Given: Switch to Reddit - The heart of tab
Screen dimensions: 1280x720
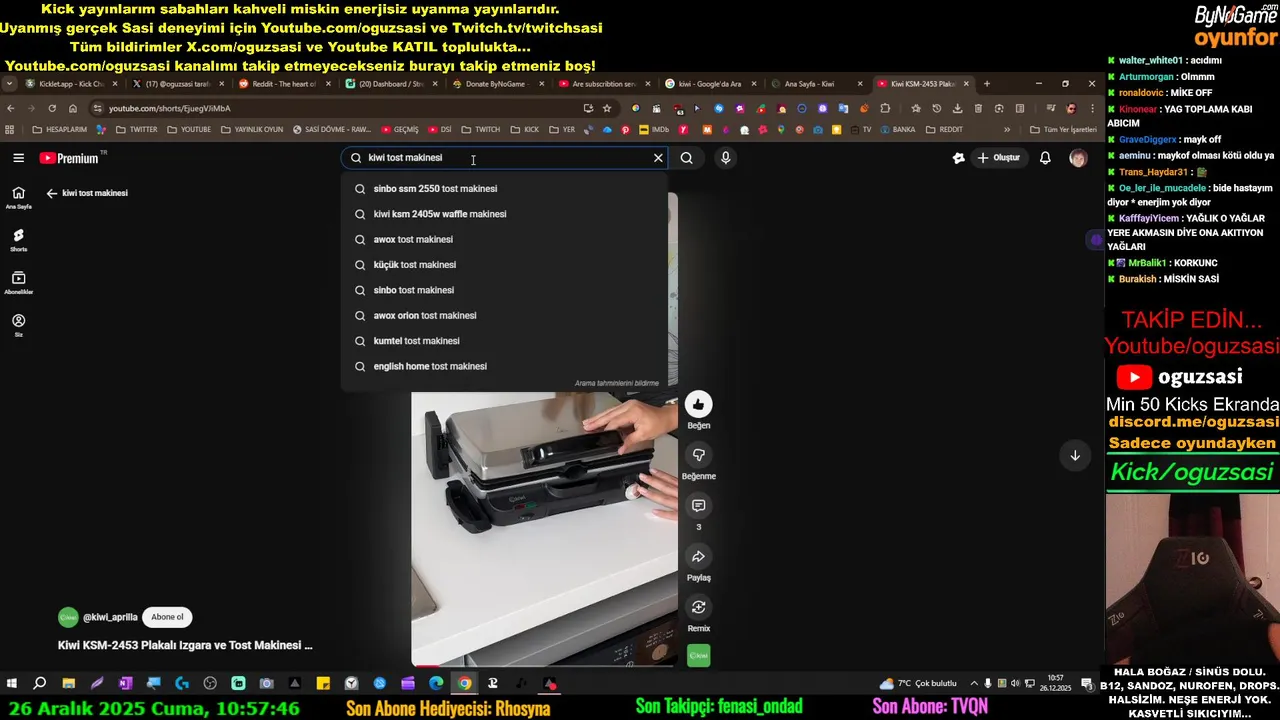Looking at the screenshot, I should (284, 84).
